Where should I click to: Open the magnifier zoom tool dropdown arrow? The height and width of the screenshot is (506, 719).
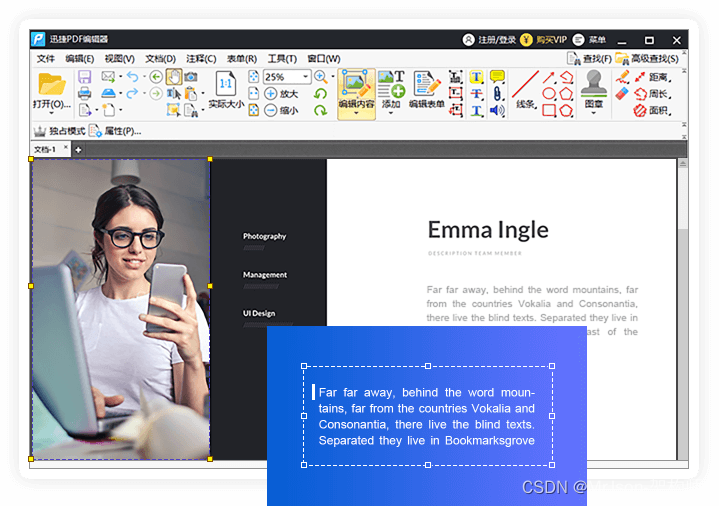click(332, 77)
